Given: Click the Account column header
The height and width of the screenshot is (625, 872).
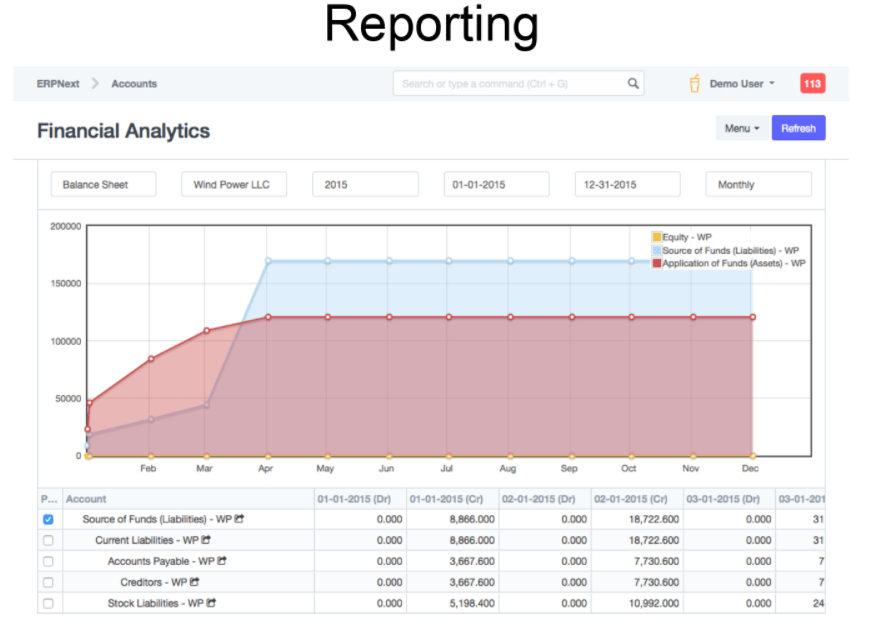Looking at the screenshot, I should tap(189, 499).
